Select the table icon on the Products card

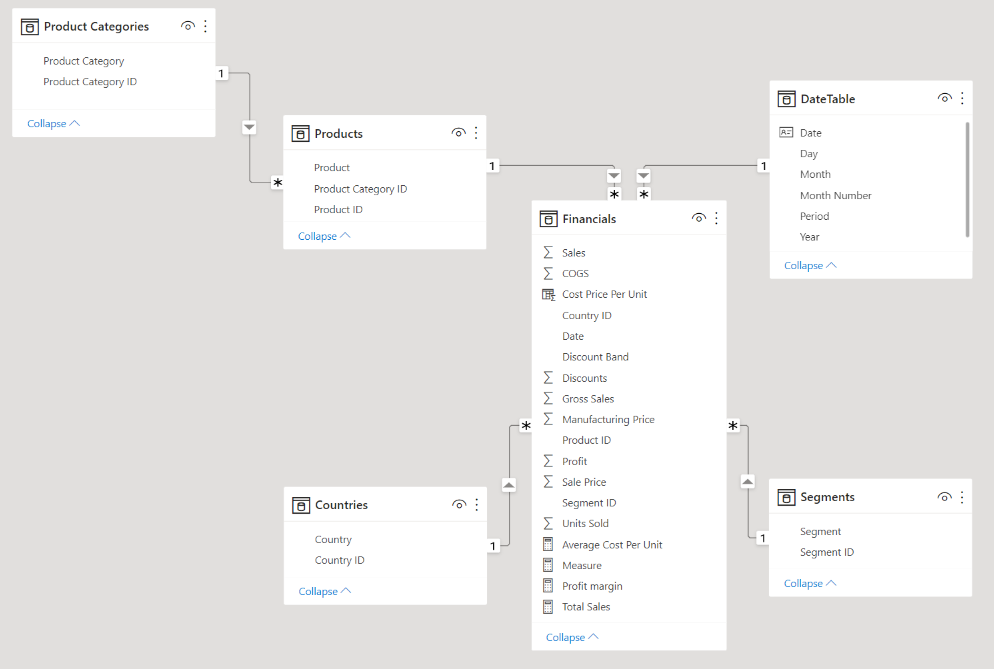click(301, 133)
